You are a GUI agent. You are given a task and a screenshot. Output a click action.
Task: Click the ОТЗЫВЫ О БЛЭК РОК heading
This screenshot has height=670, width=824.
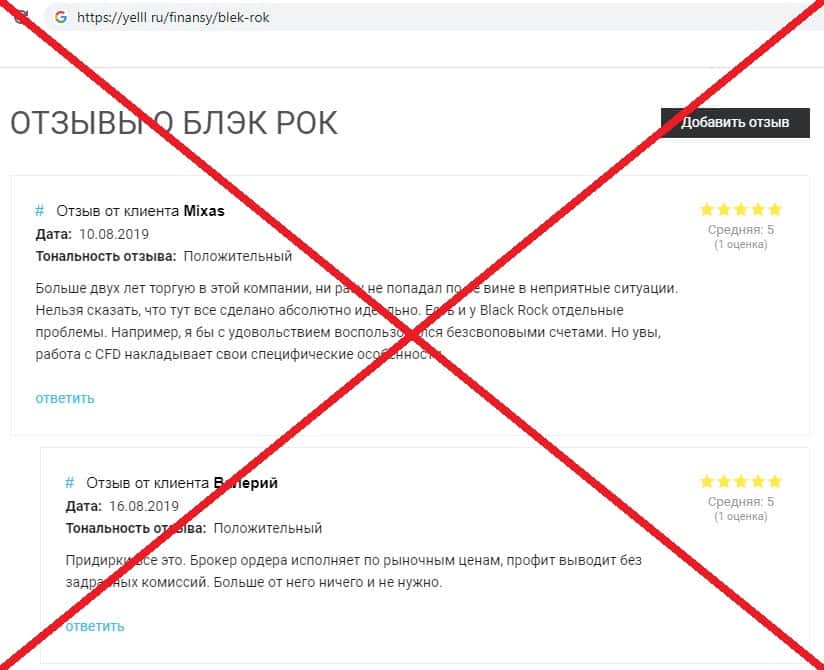pos(173,123)
